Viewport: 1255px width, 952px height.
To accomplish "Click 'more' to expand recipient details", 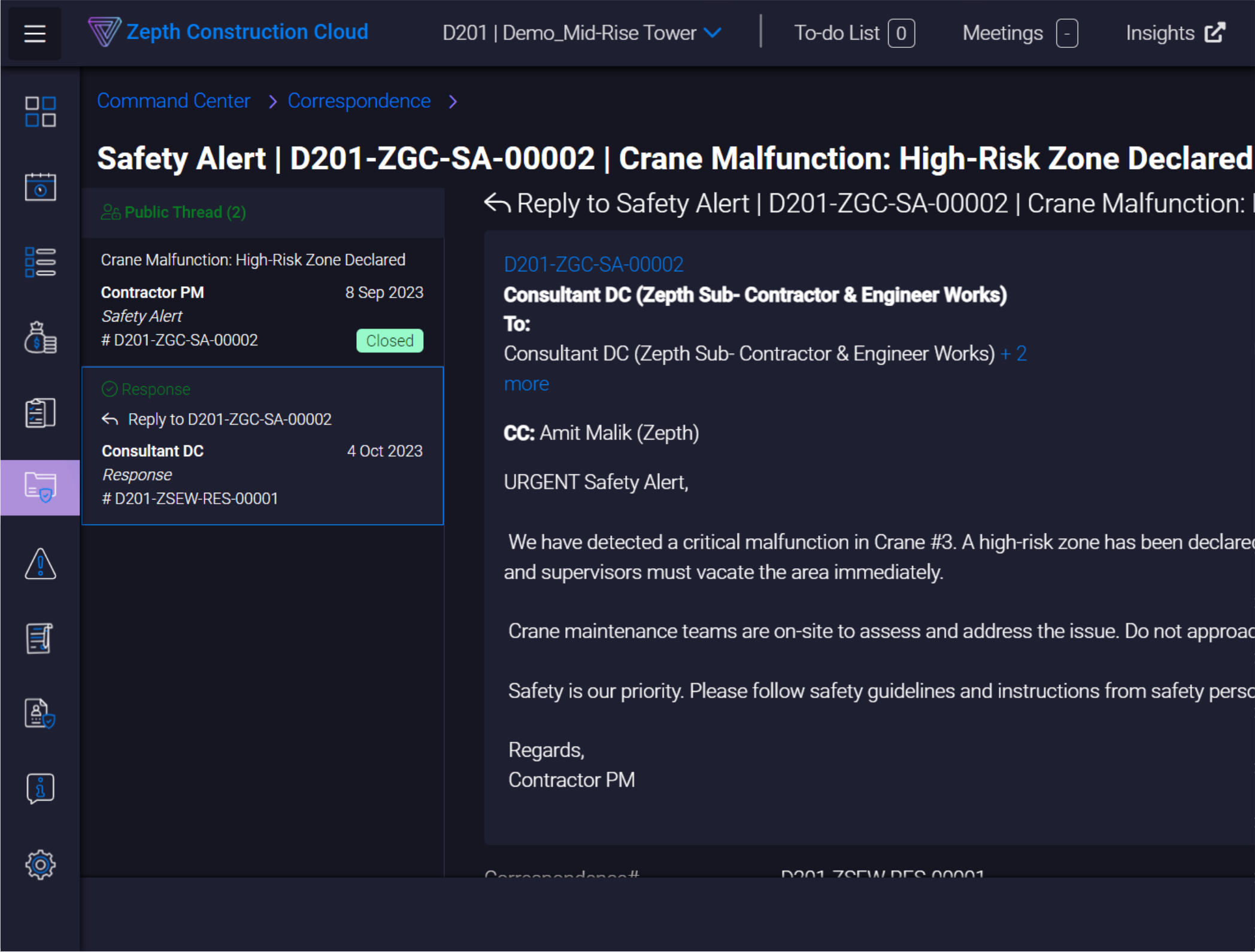I will click(526, 384).
